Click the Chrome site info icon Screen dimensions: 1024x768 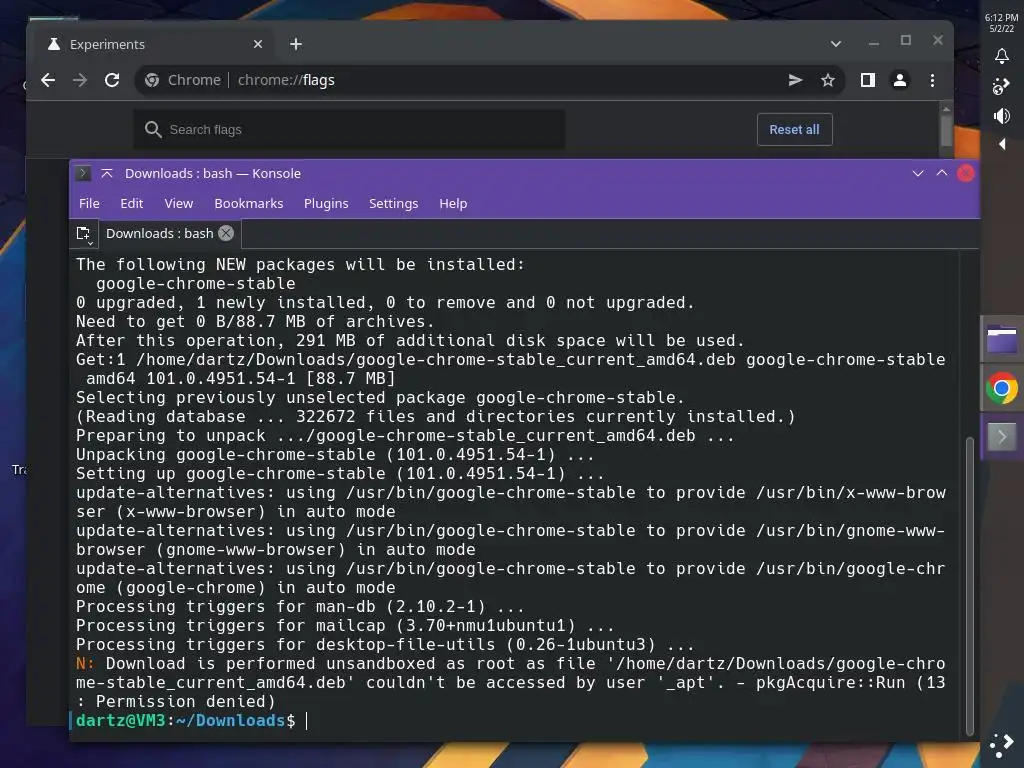pyautogui.click(x=152, y=80)
